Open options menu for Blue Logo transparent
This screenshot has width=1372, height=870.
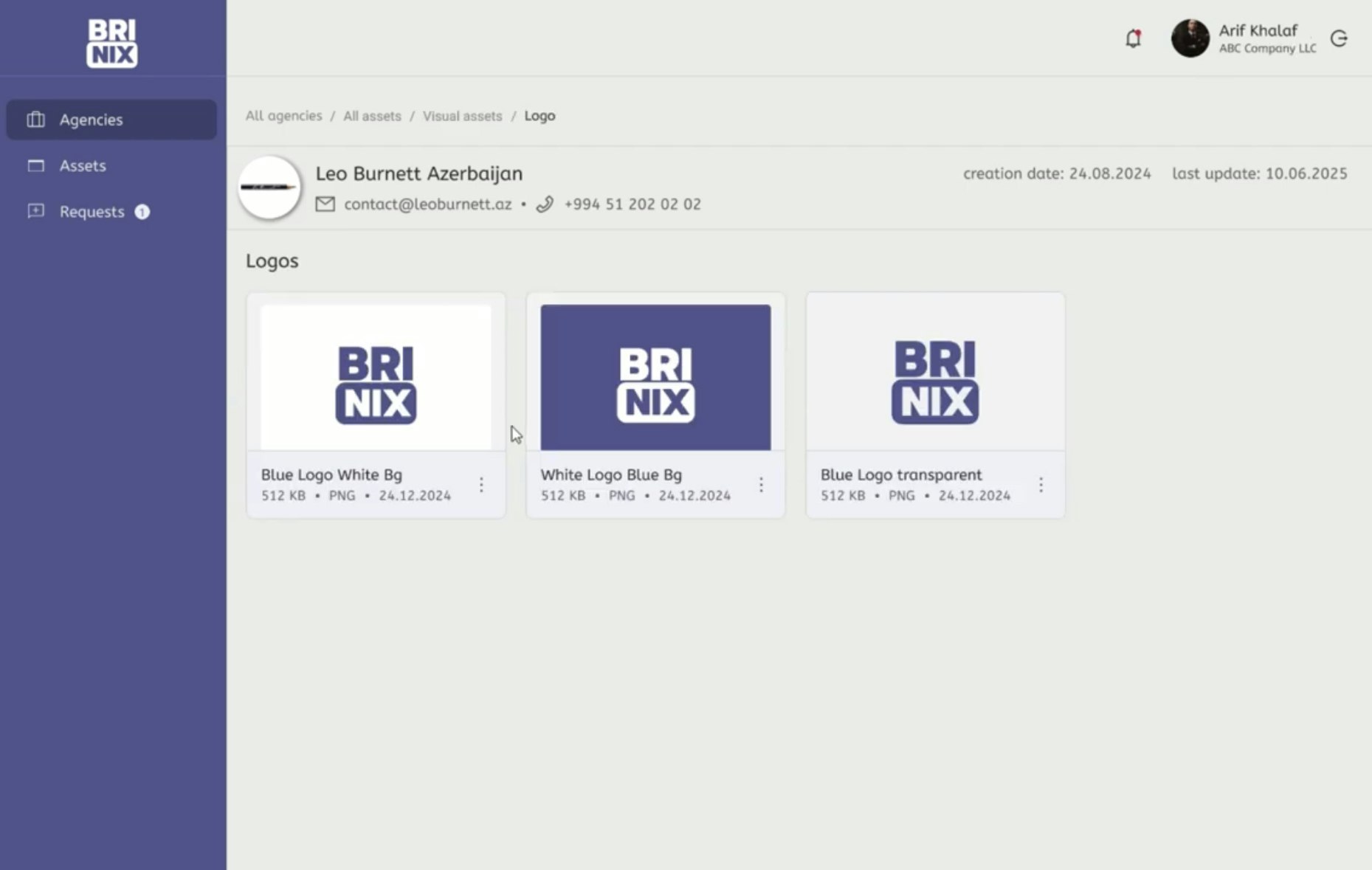(x=1041, y=485)
